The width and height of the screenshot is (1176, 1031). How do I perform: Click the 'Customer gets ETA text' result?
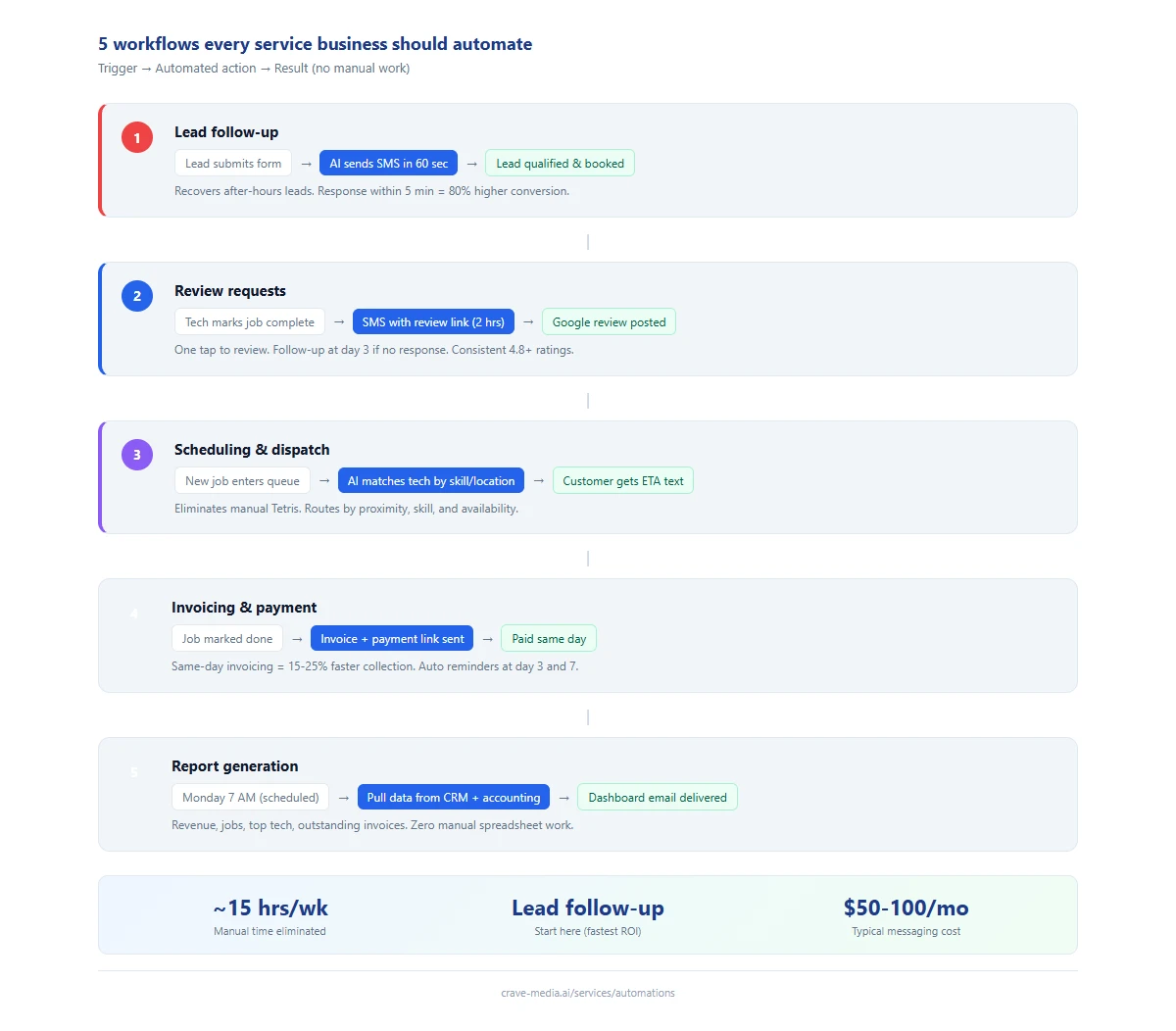pos(623,481)
